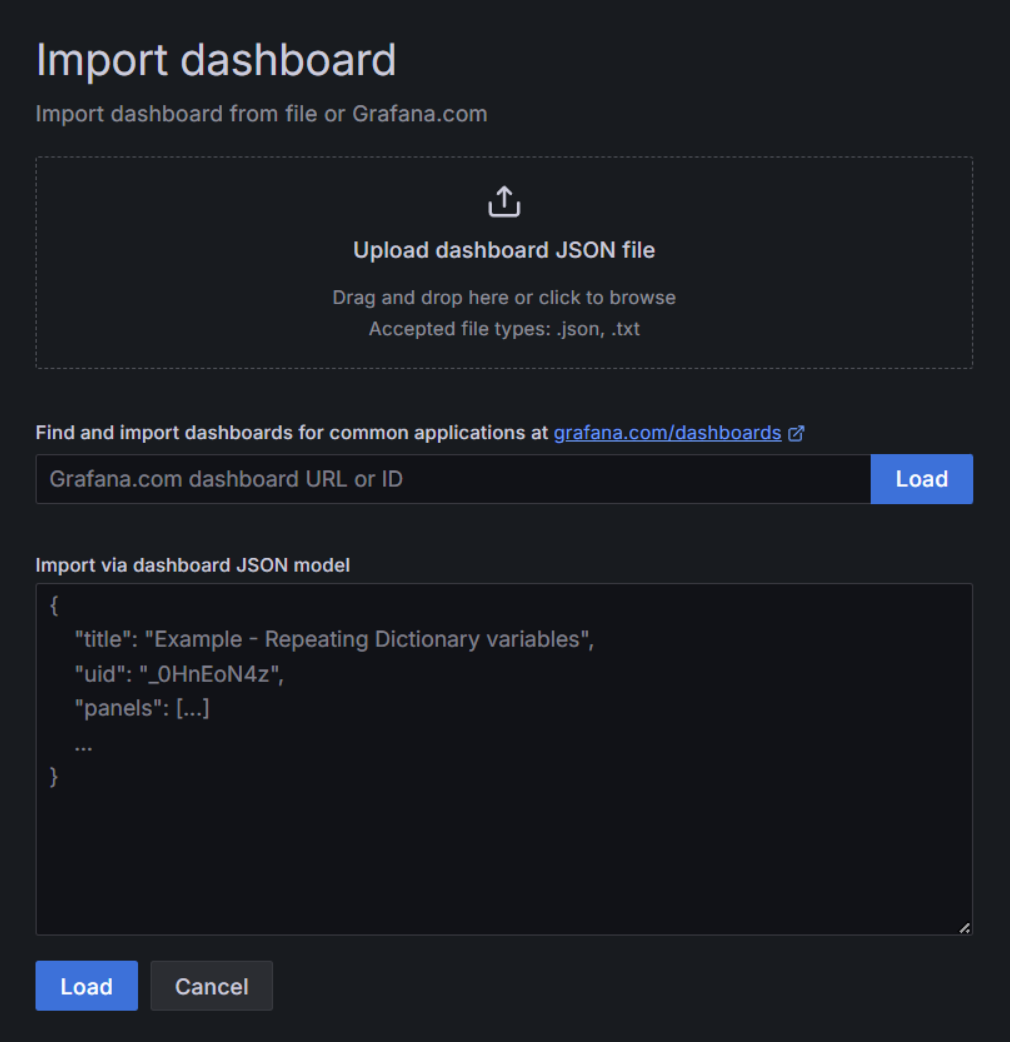Click 'Upload dashboard JSON file' text
1010x1042 pixels.
(x=504, y=250)
